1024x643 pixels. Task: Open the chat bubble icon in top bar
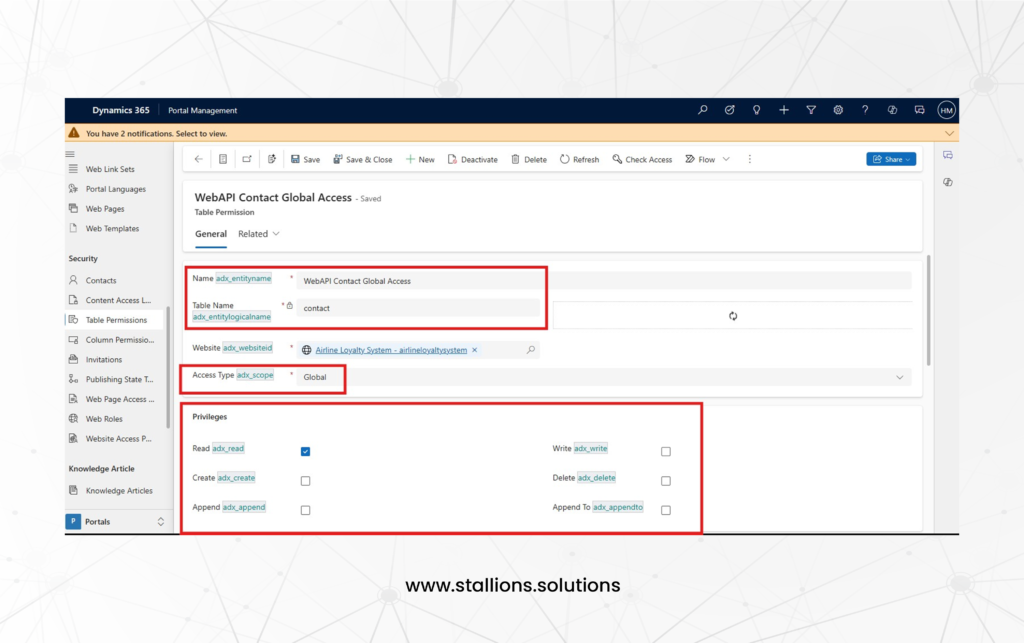coord(920,110)
